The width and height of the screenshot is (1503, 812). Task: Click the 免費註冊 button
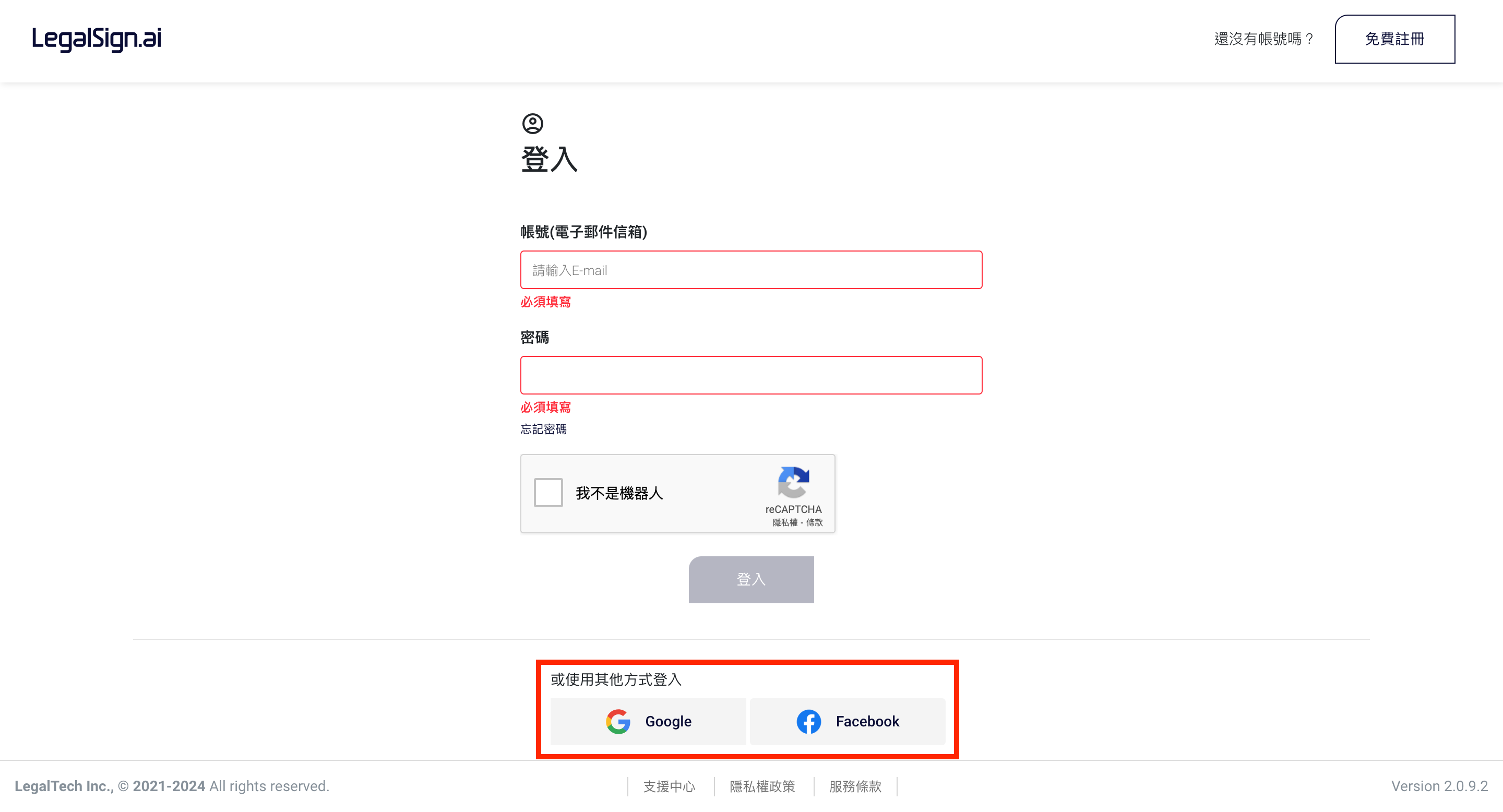pos(1394,39)
